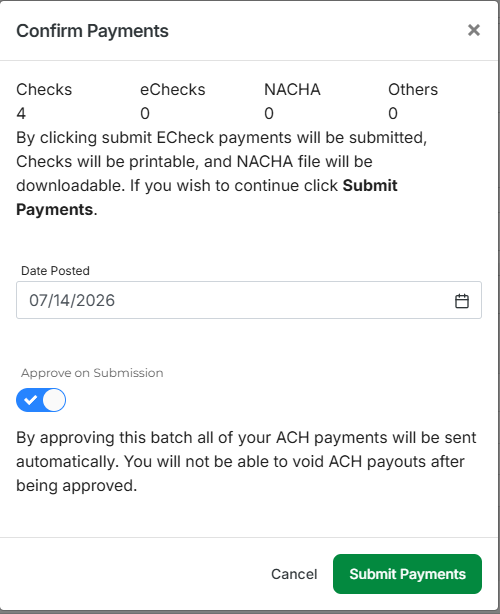Select the Others column heading
Image resolution: width=500 pixels, height=614 pixels.
(413, 89)
